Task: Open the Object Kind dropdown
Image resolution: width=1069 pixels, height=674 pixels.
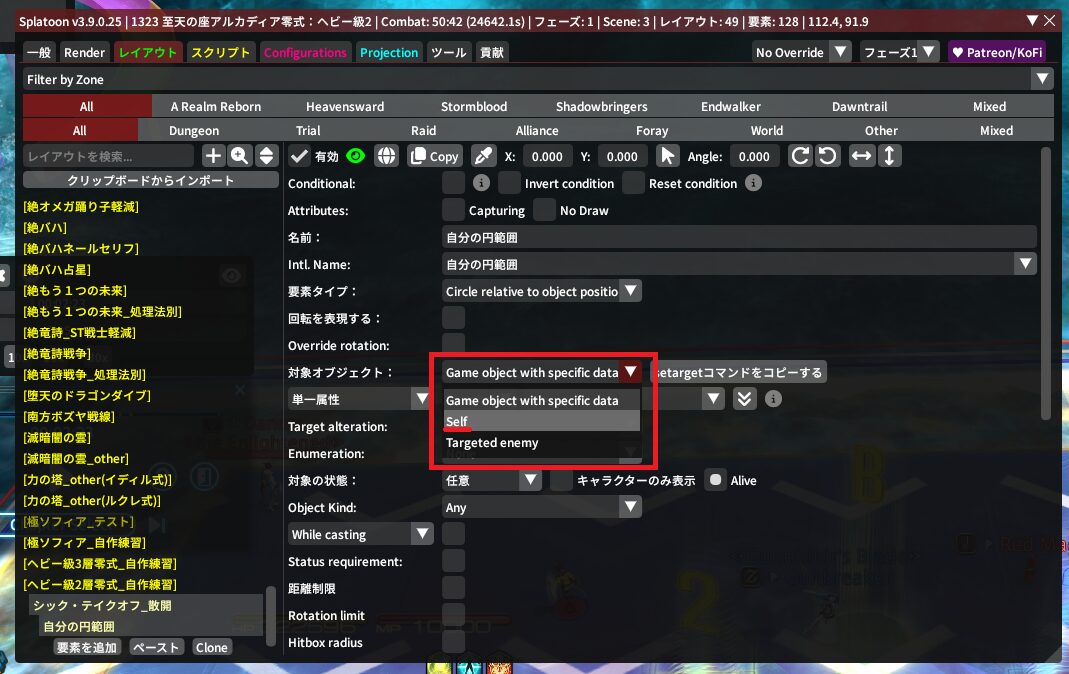Action: pyautogui.click(x=541, y=508)
